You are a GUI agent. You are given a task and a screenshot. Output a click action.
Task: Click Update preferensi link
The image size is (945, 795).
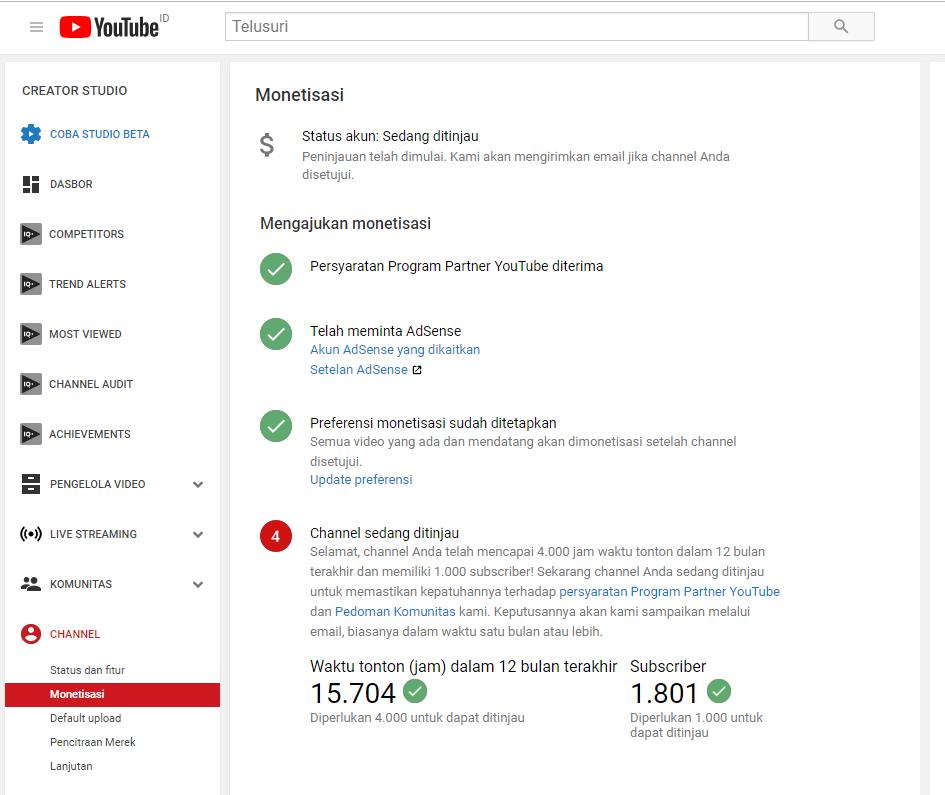361,480
